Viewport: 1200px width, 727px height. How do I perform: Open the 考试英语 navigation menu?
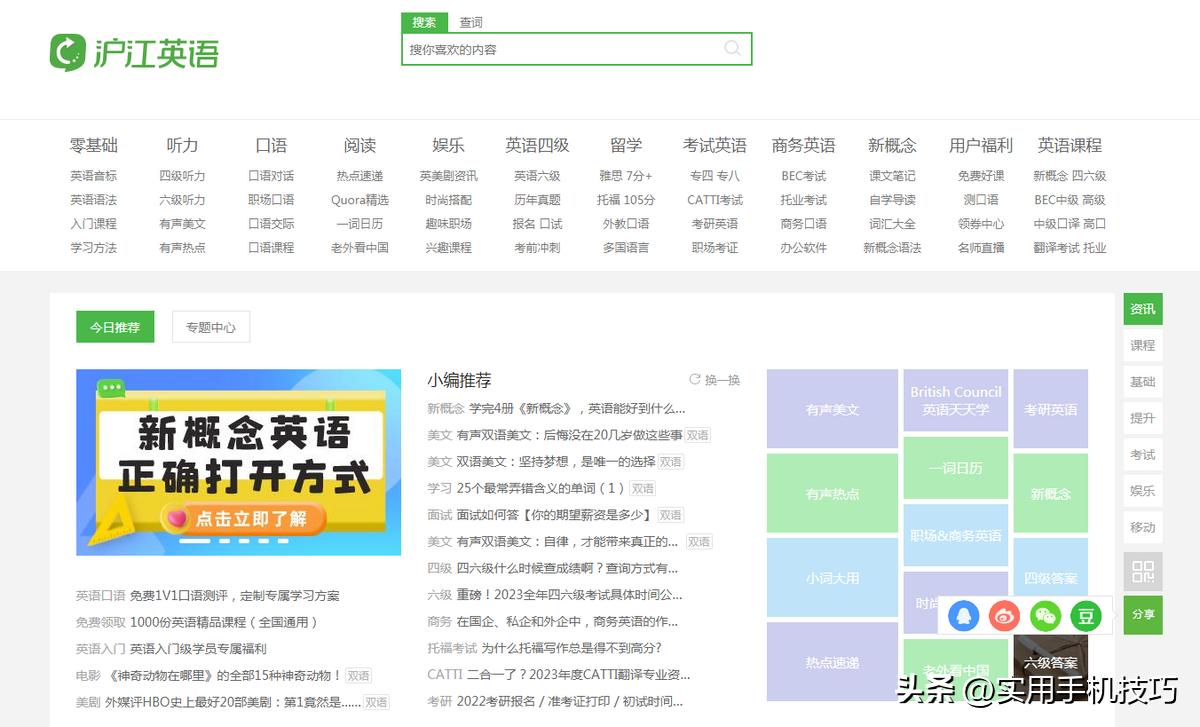pos(713,145)
